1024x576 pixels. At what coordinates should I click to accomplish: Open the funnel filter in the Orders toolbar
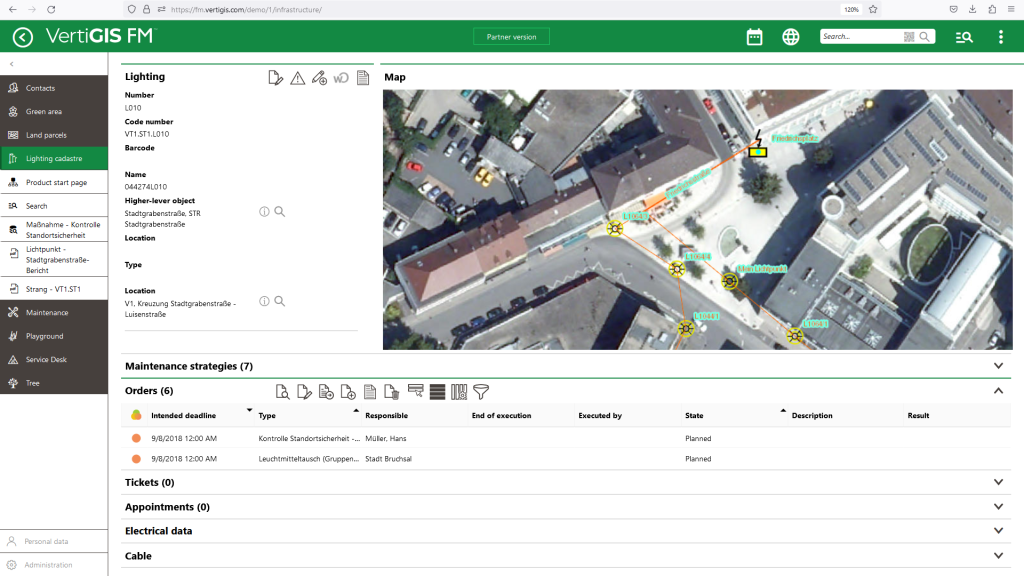pos(481,392)
